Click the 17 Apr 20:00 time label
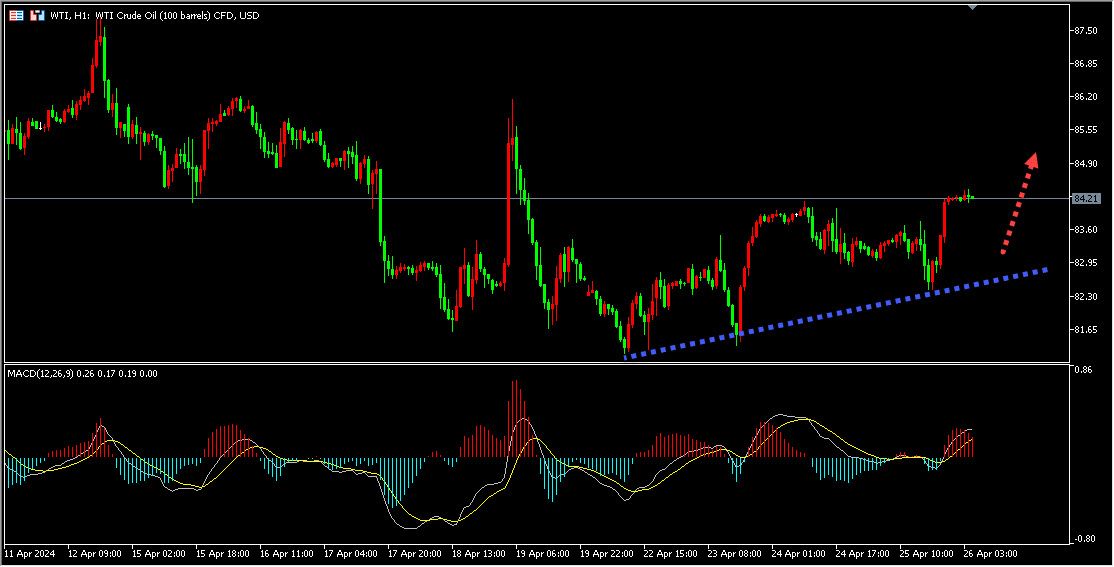 [x=413, y=551]
